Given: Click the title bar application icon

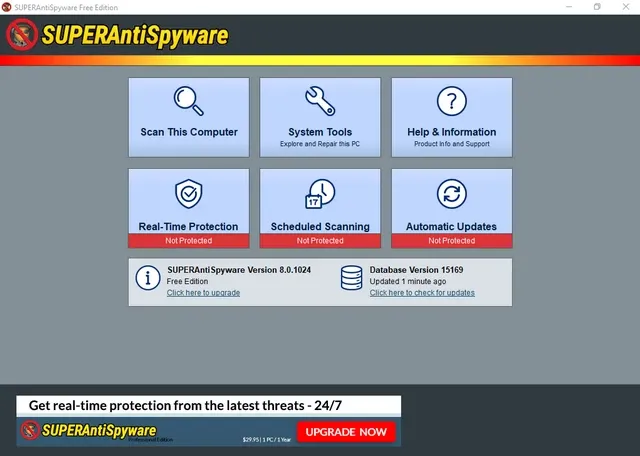Looking at the screenshot, I should [7, 7].
